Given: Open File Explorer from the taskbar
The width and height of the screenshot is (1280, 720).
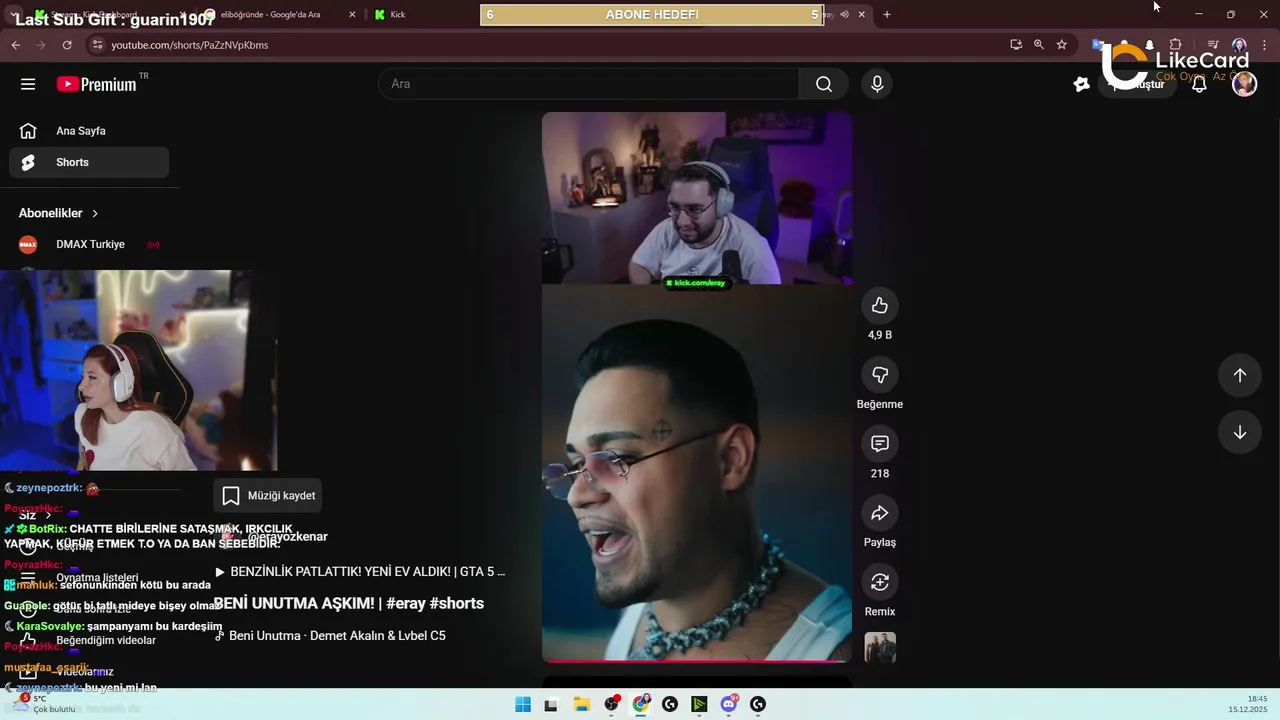Looking at the screenshot, I should pos(581,704).
